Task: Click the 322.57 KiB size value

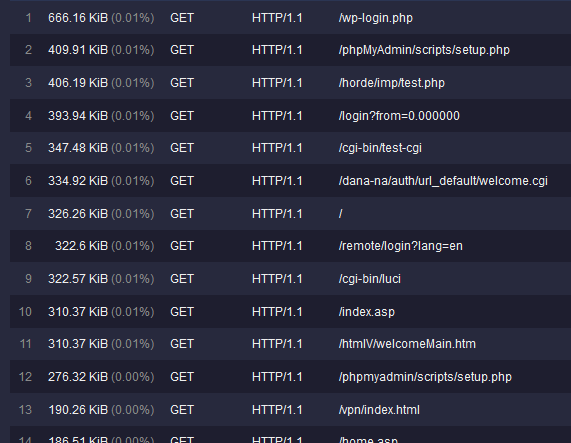Action: pos(78,279)
